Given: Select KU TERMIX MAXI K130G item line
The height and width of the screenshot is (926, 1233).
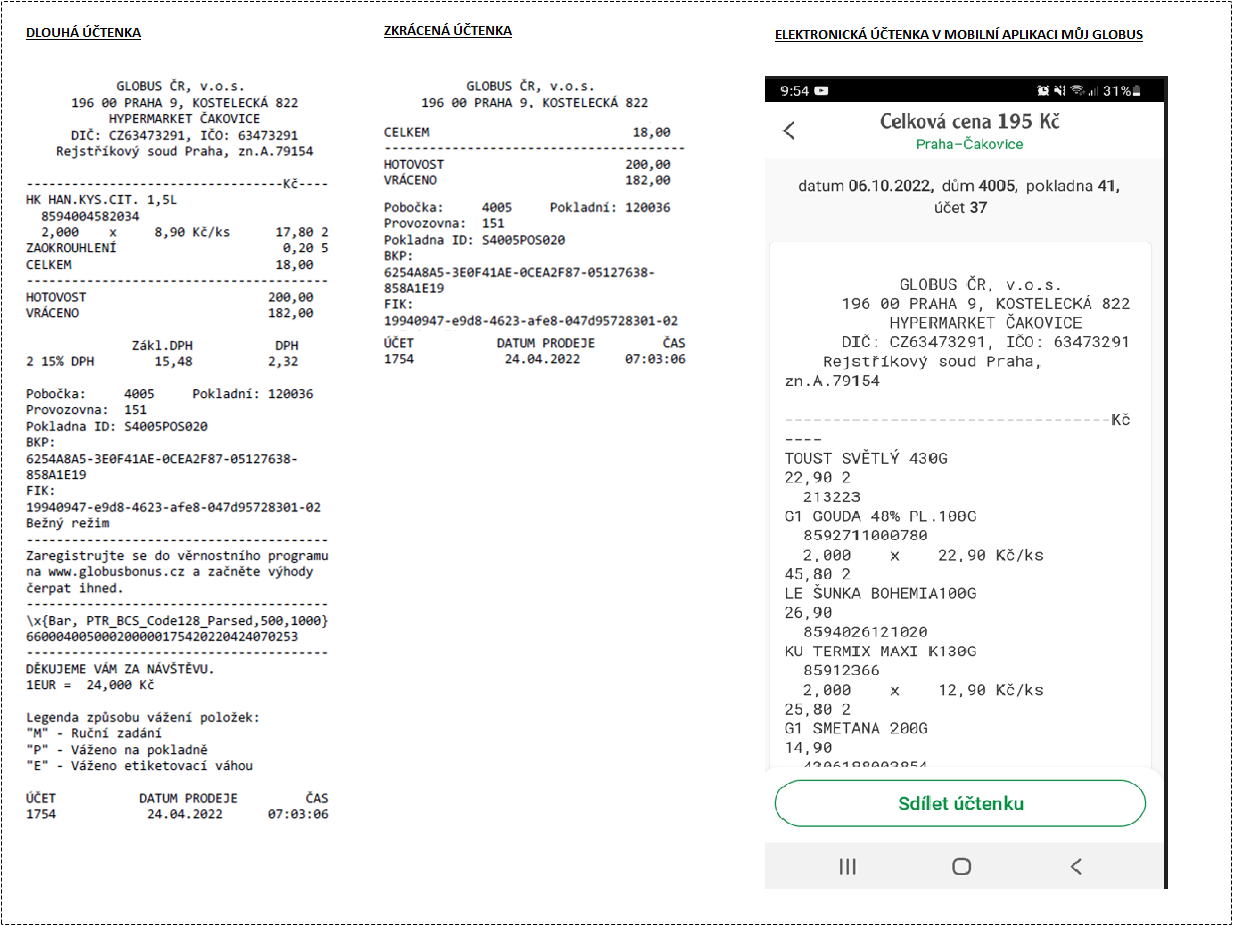Looking at the screenshot, I should coord(880,652).
